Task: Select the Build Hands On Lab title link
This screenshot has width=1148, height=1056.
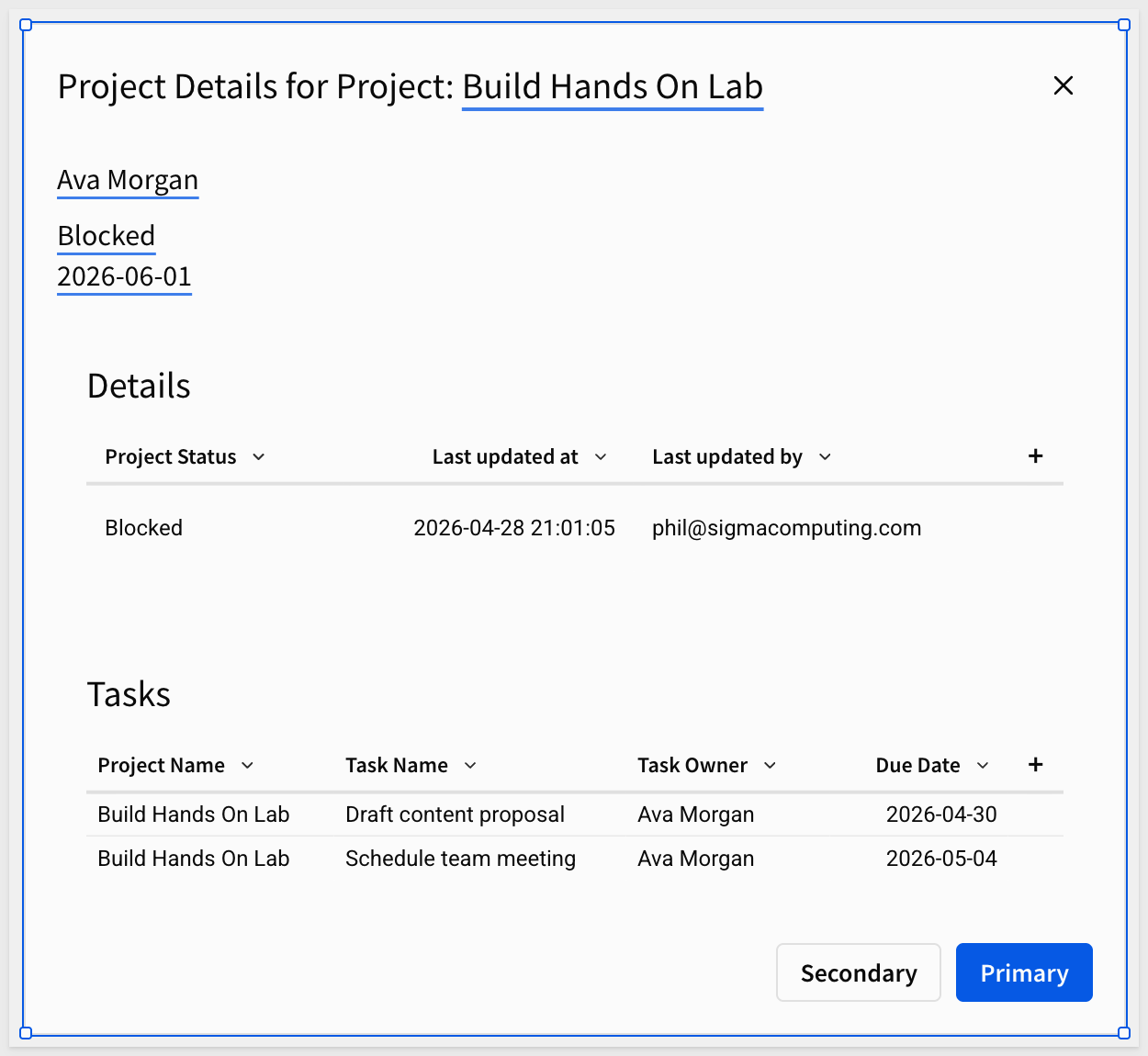Action: coord(613,87)
